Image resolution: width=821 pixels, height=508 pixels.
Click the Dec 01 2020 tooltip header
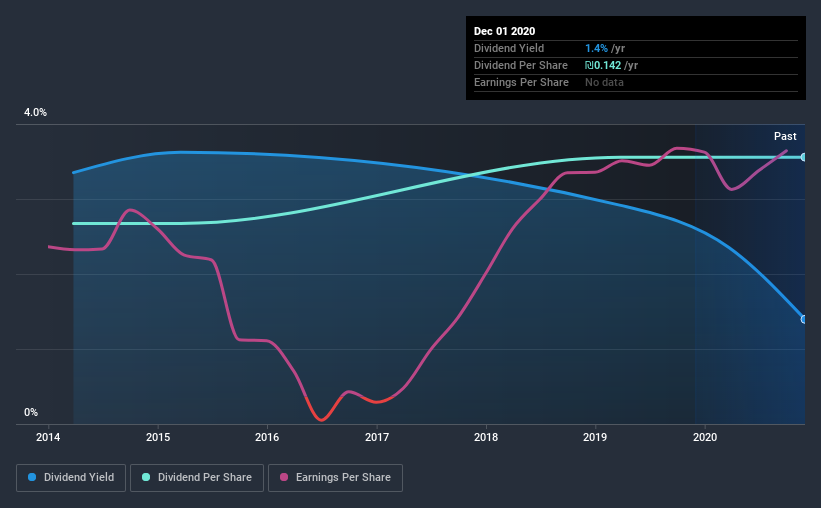pyautogui.click(x=504, y=31)
